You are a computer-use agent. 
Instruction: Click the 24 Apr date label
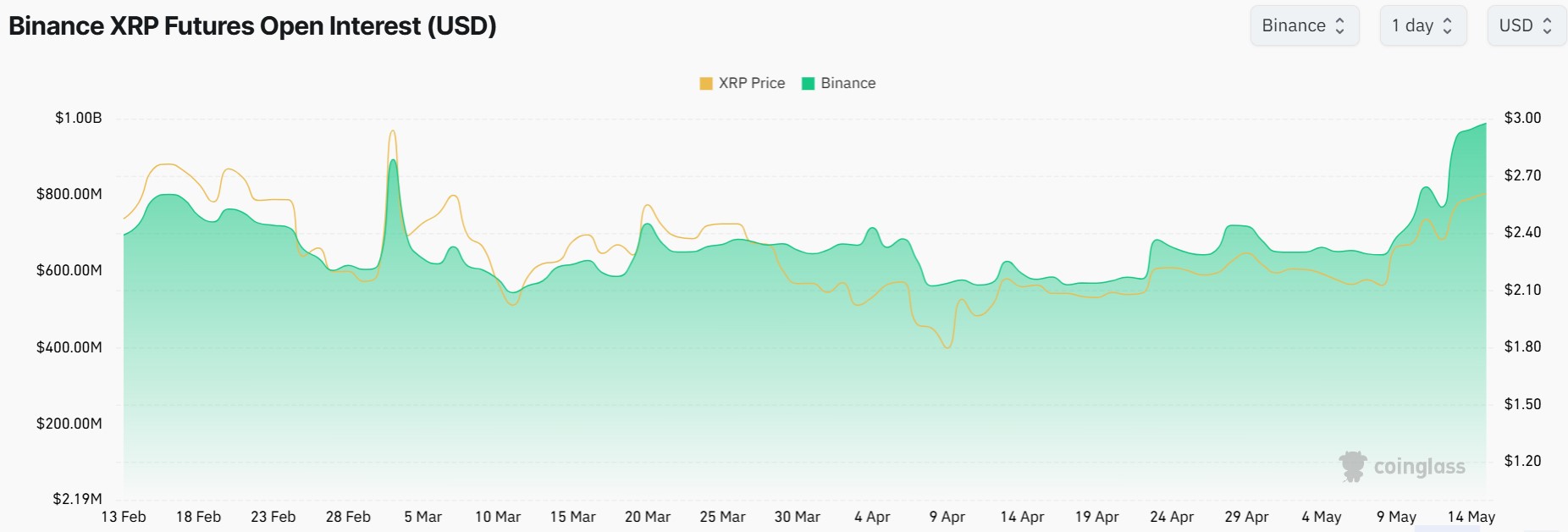pyautogui.click(x=1172, y=517)
